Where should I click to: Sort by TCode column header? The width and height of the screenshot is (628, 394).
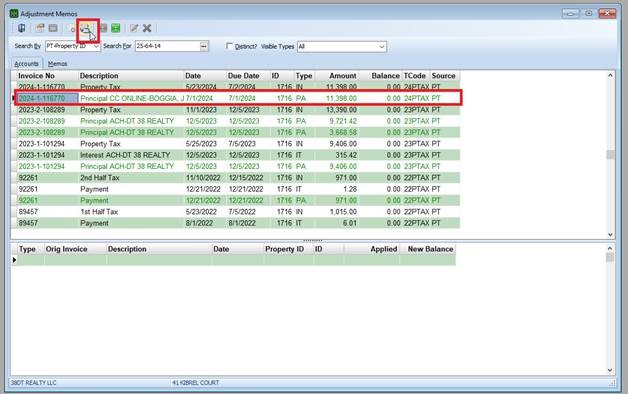coord(415,76)
